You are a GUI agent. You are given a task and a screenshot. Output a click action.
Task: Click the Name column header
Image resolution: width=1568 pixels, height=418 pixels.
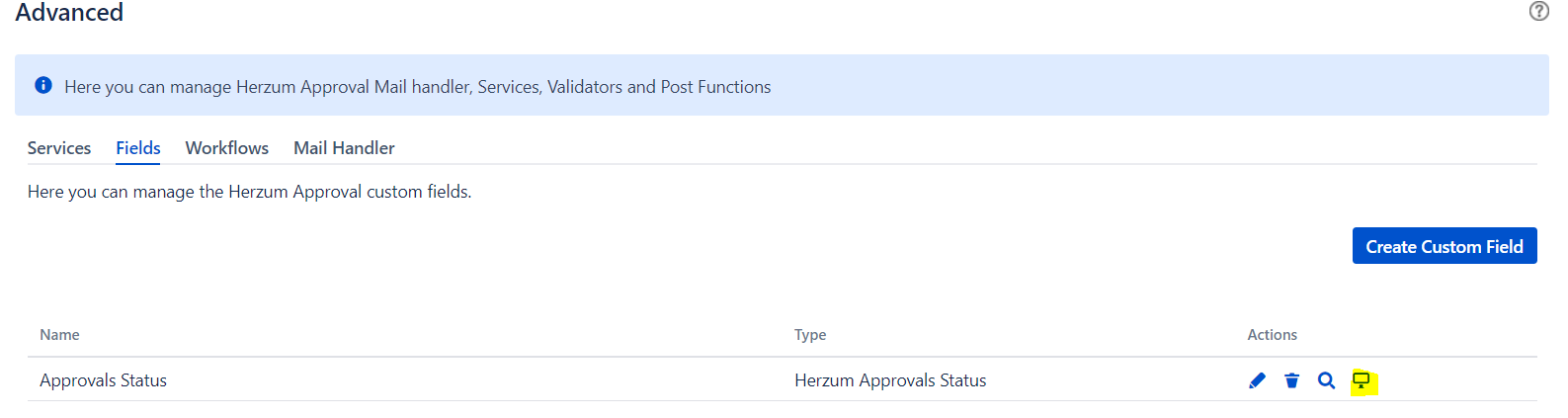click(59, 335)
